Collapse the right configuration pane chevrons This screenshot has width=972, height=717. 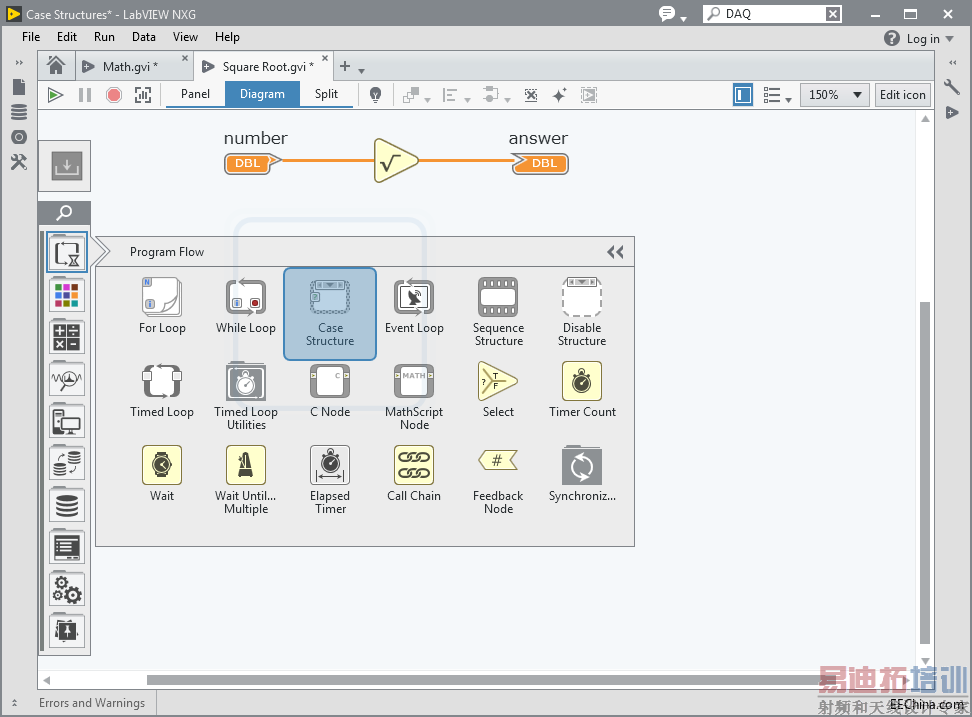tap(953, 63)
